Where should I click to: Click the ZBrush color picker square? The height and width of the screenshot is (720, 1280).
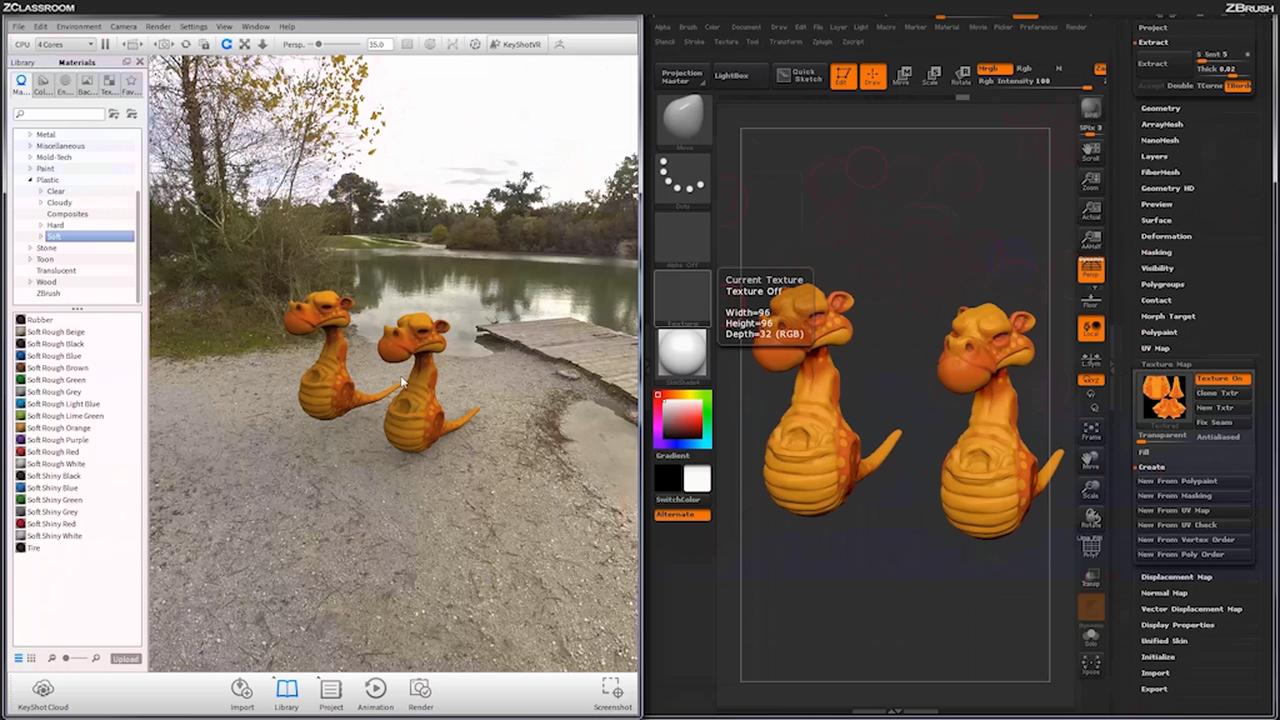682,420
